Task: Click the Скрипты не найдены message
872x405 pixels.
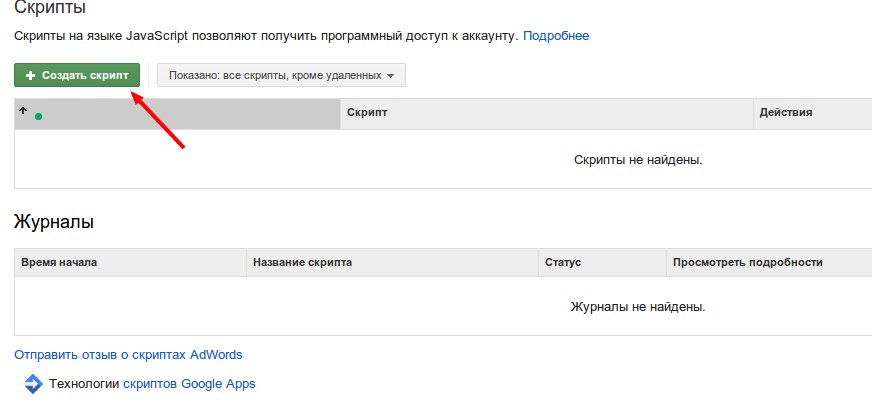Action: pos(638,160)
